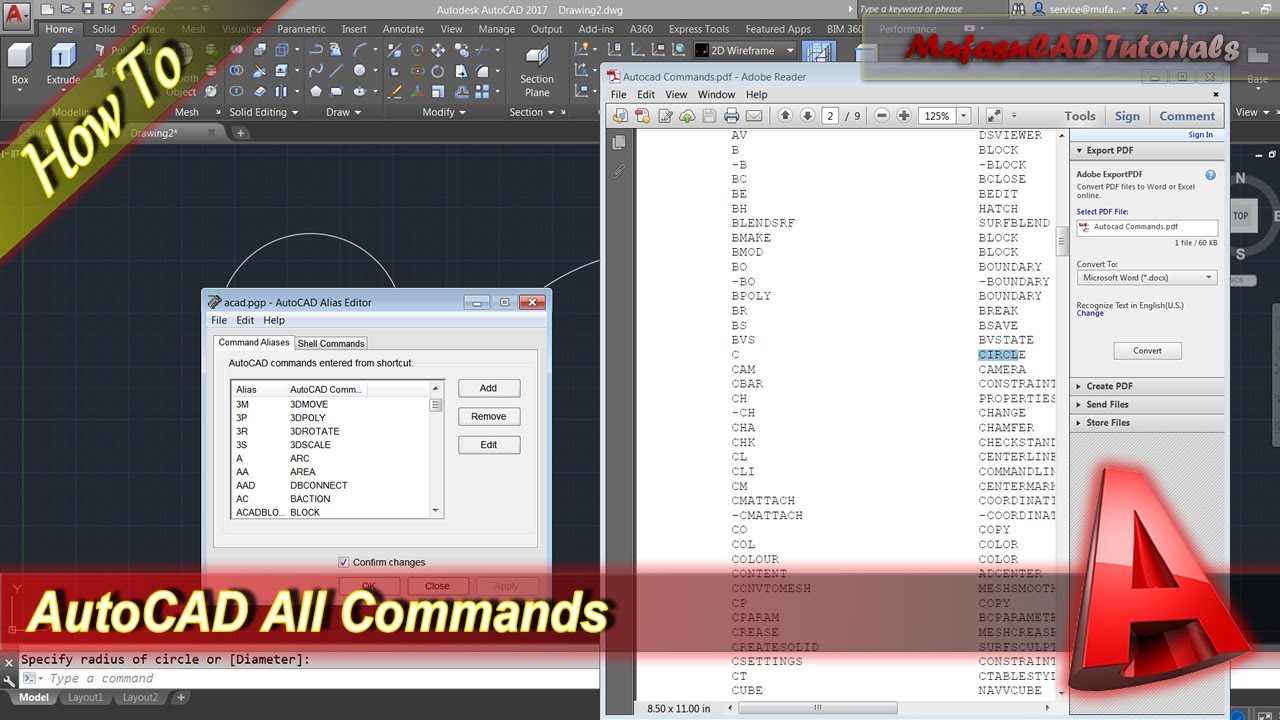The width and height of the screenshot is (1280, 720).
Task: Click the first Create PDF icon in Adobe Reader toolbar
Action: [621, 116]
